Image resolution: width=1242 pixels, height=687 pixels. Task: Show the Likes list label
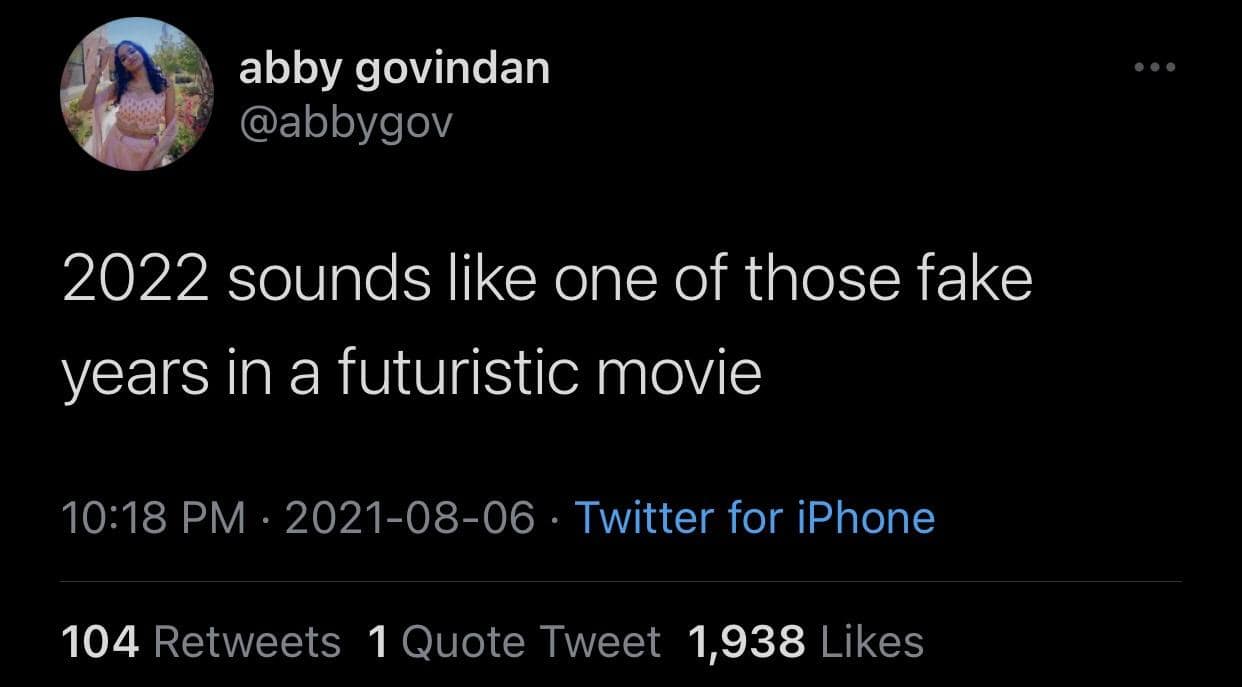coord(871,641)
